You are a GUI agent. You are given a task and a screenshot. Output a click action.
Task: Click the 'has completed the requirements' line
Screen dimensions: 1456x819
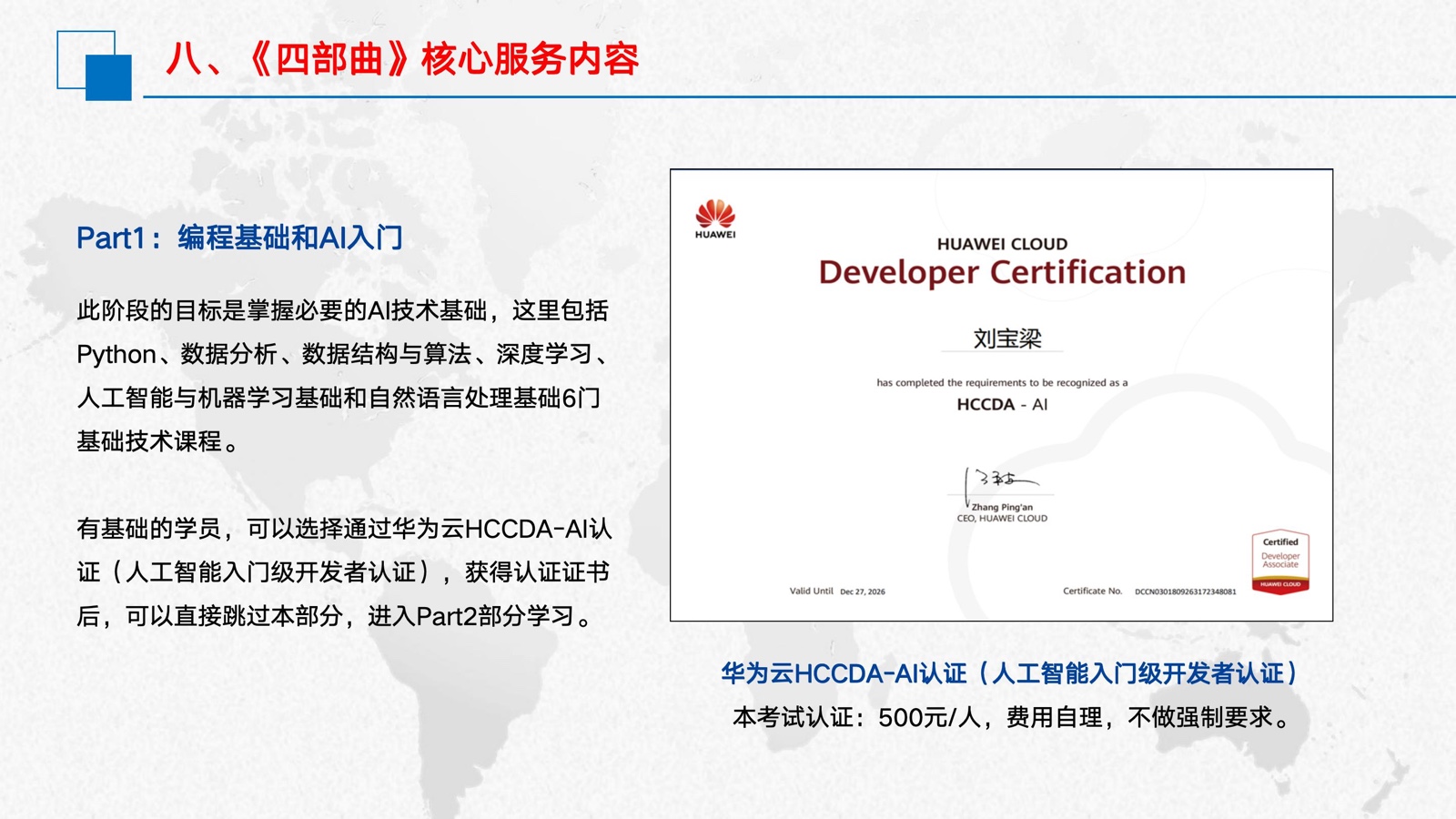click(1002, 383)
